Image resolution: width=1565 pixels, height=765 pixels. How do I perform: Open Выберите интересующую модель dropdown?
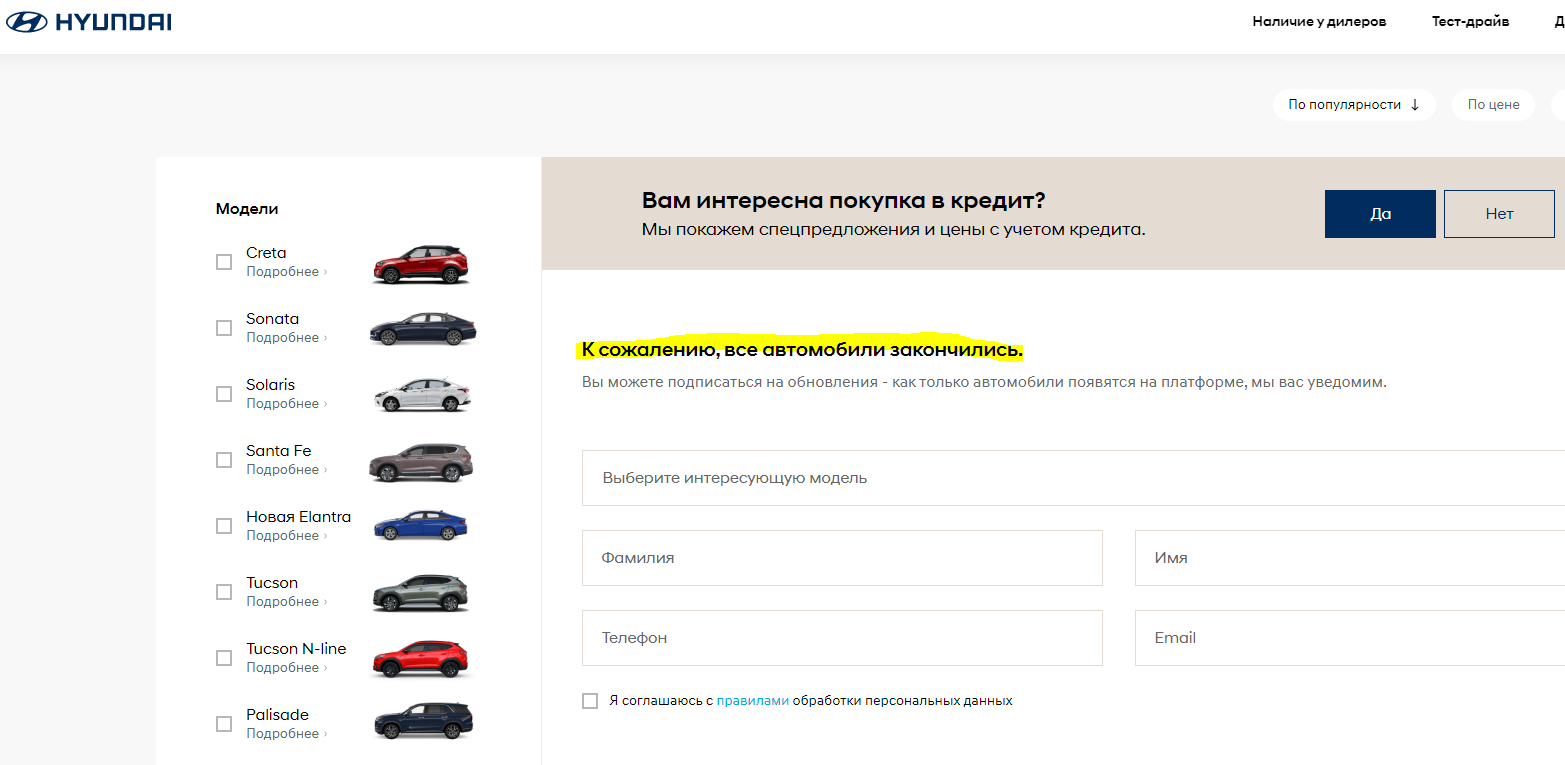tap(1073, 478)
